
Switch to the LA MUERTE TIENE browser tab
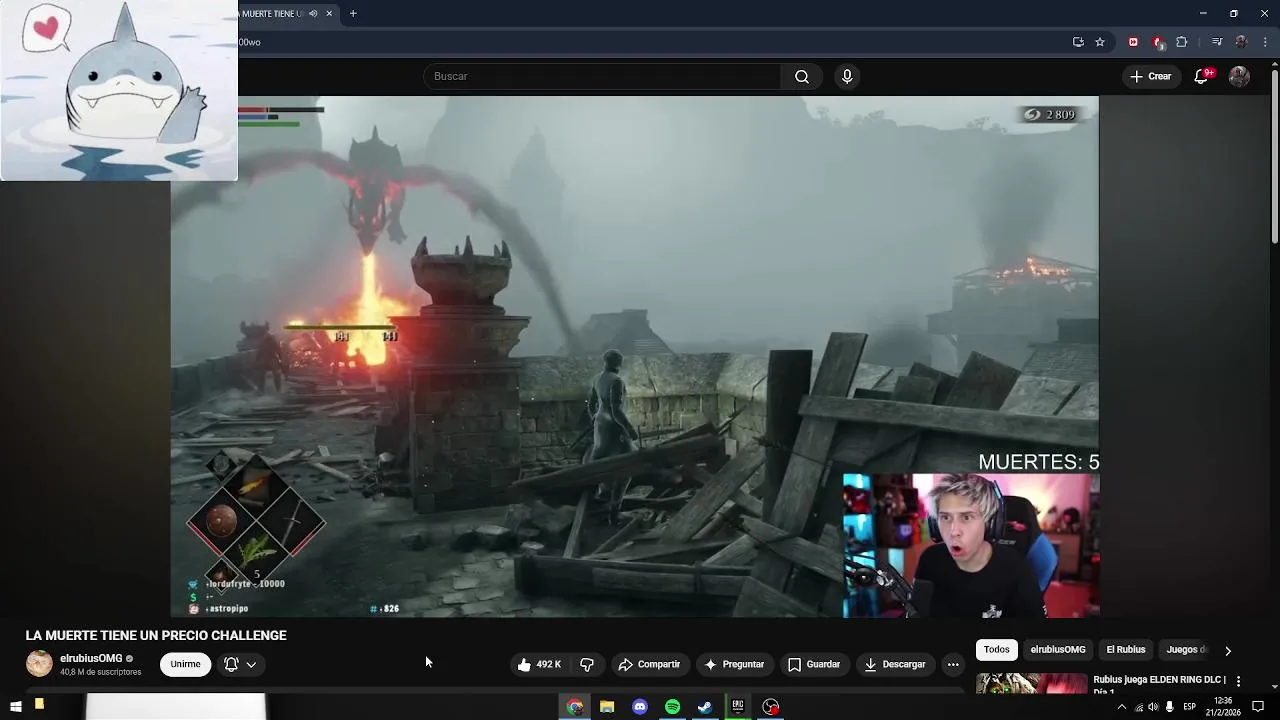coord(273,14)
